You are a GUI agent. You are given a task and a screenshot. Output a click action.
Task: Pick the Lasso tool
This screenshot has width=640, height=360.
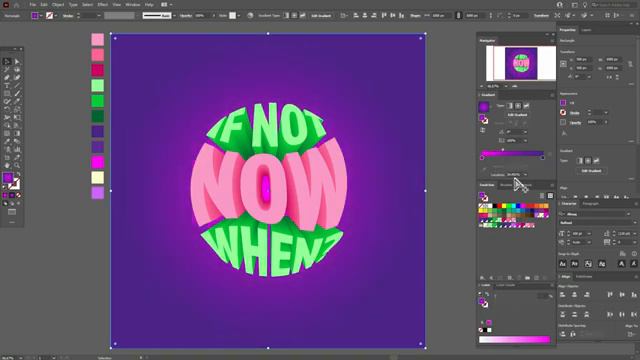click(17, 70)
